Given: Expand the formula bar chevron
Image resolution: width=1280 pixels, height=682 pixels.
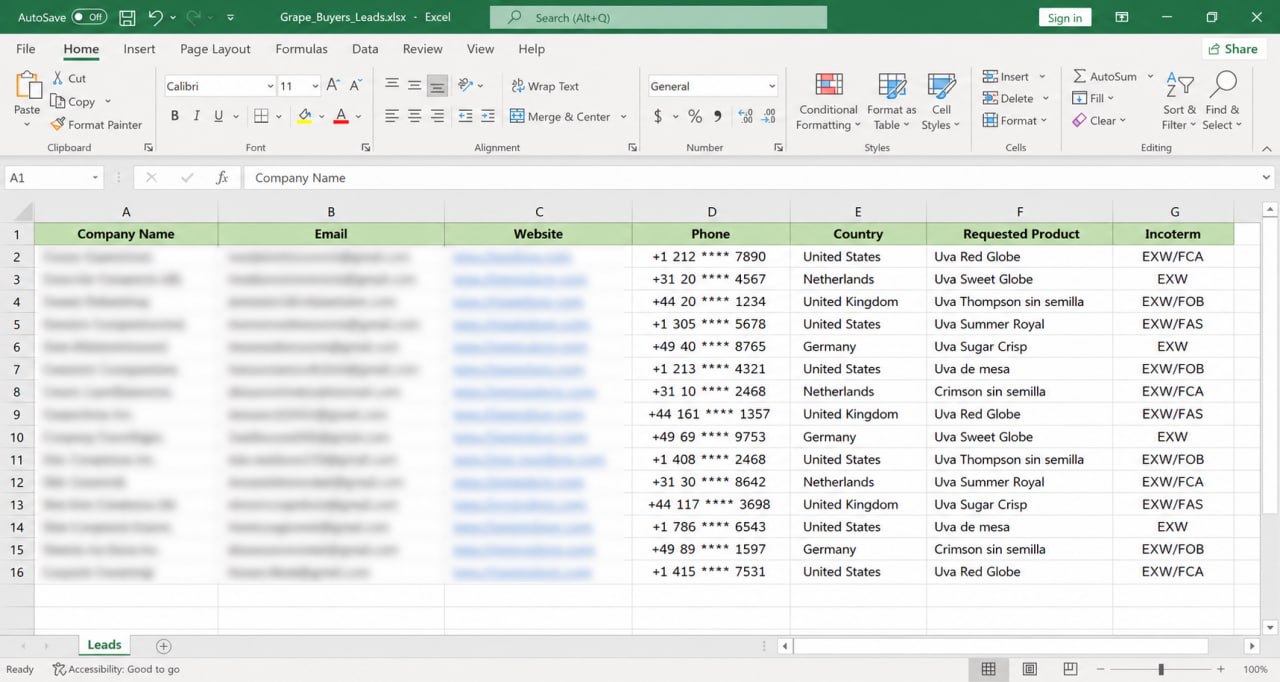Looking at the screenshot, I should coord(1267,178).
